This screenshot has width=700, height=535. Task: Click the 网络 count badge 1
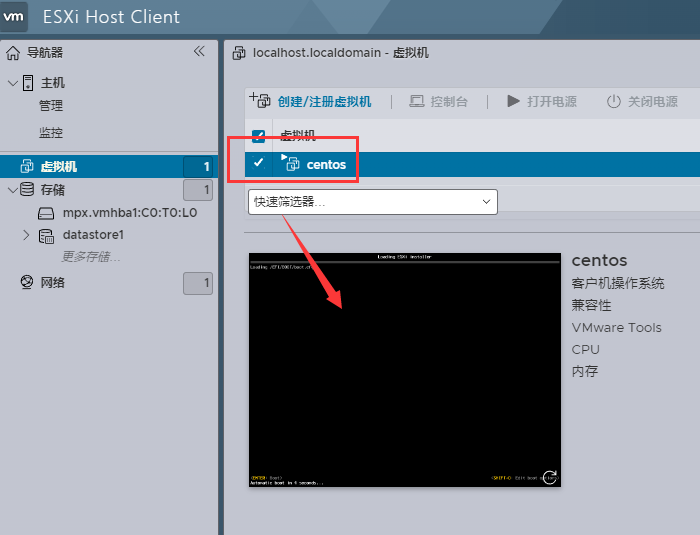(x=198, y=283)
